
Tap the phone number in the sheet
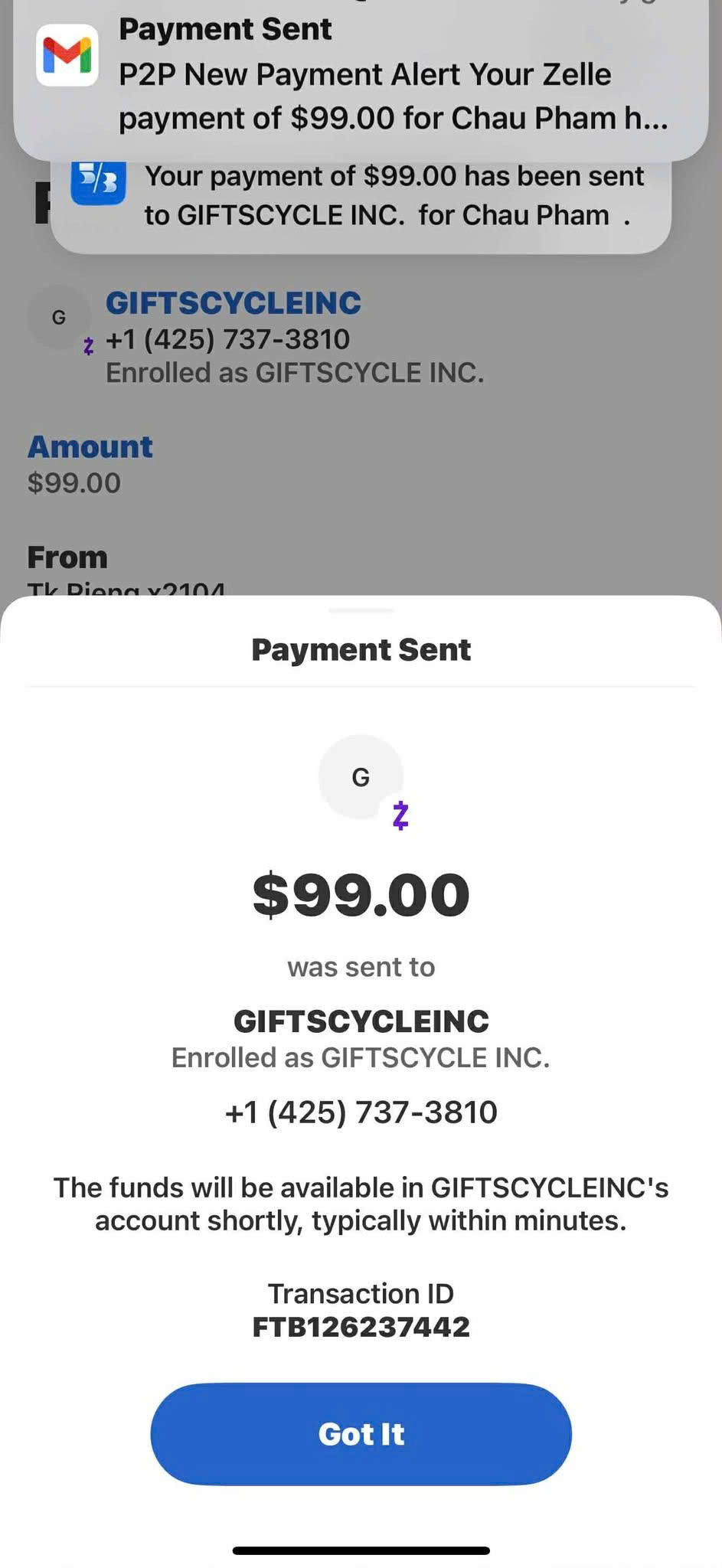click(x=361, y=1112)
